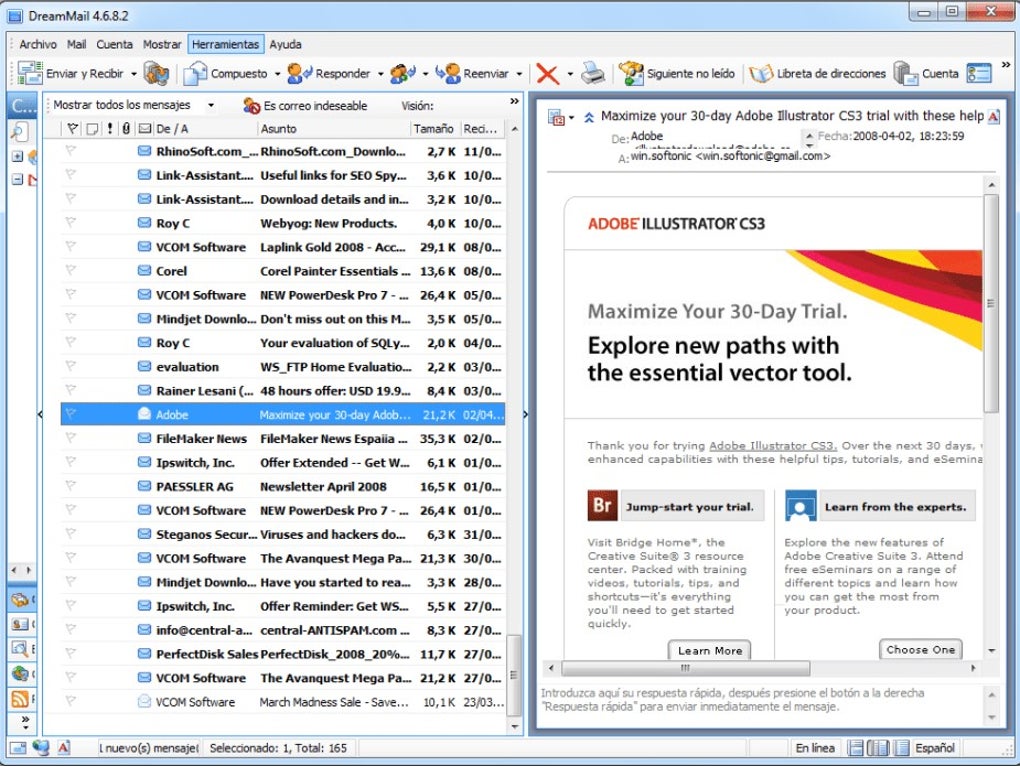Click the search mail icon in sidebar bottom

pyautogui.click(x=20, y=648)
